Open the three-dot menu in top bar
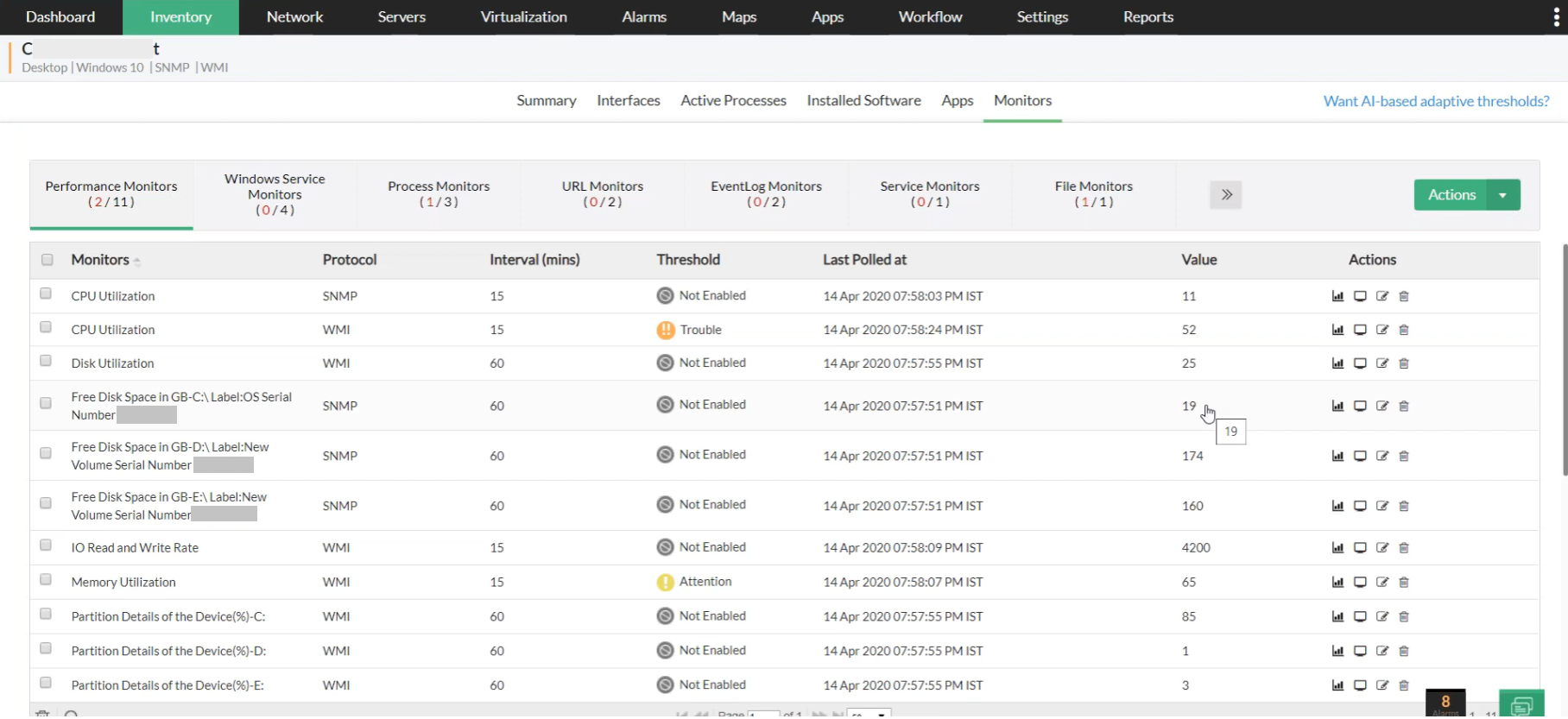This screenshot has height=719, width=1568. pyautogui.click(x=1556, y=17)
